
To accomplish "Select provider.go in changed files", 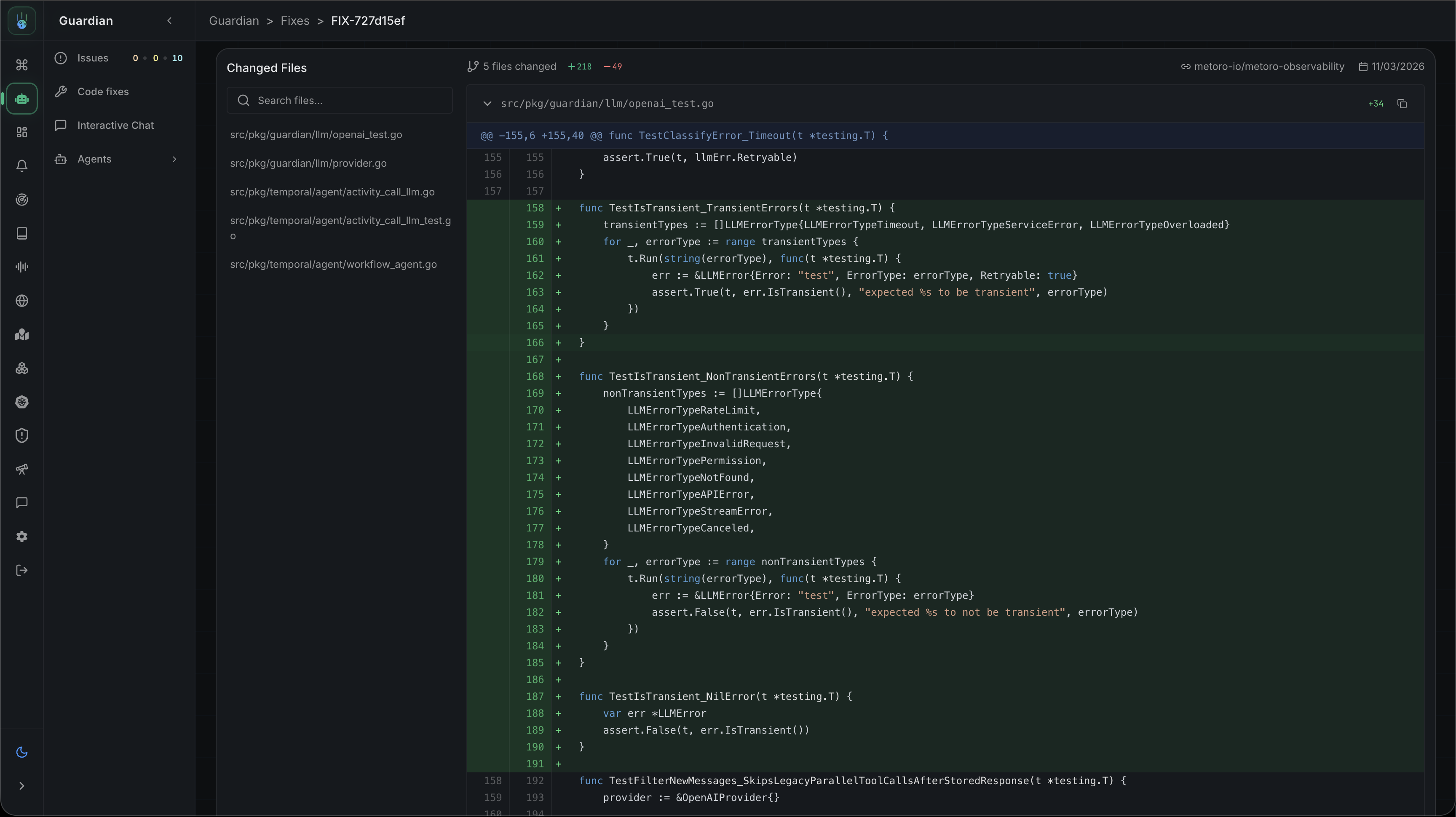I will click(308, 163).
